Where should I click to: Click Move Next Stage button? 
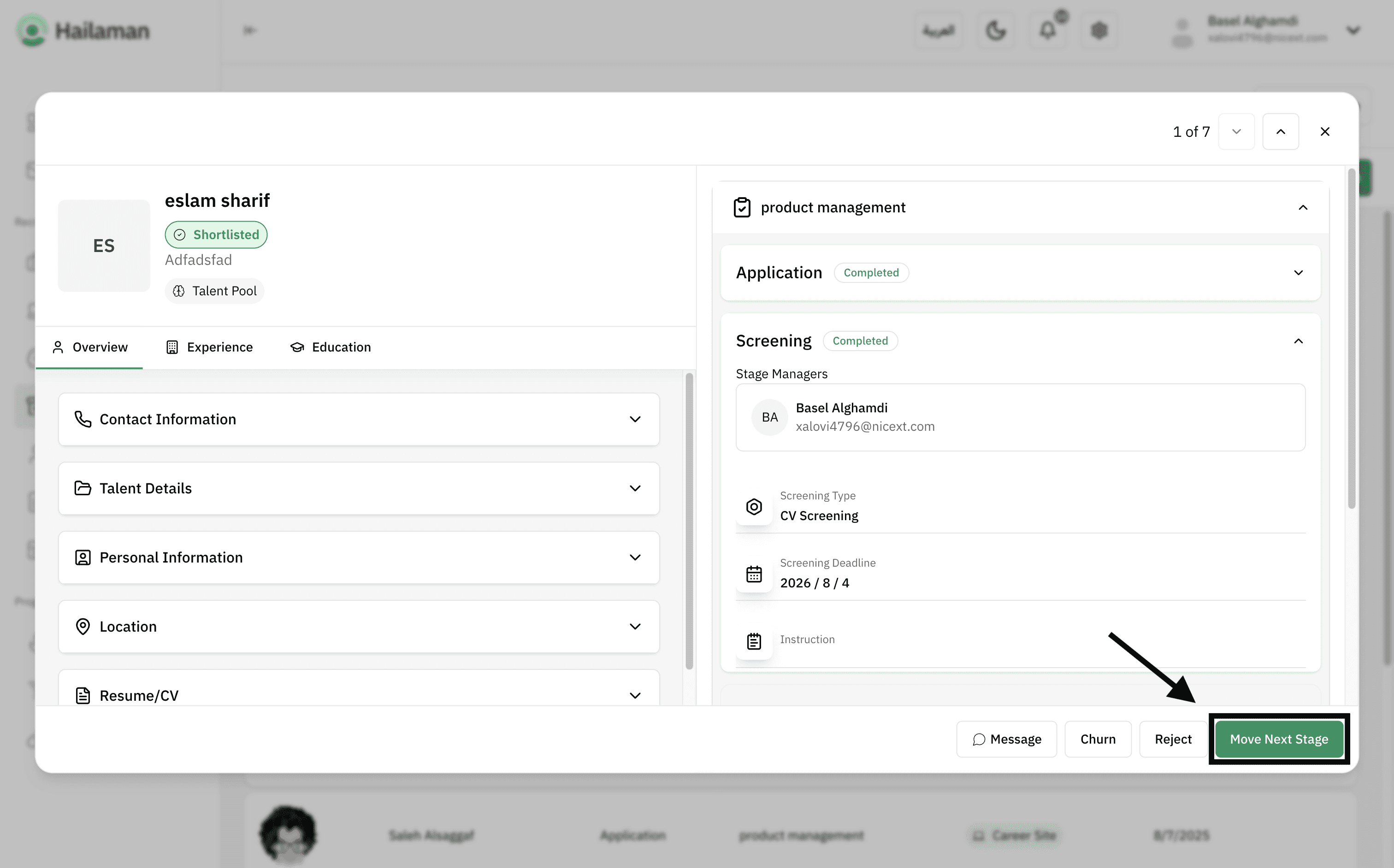pyautogui.click(x=1279, y=739)
